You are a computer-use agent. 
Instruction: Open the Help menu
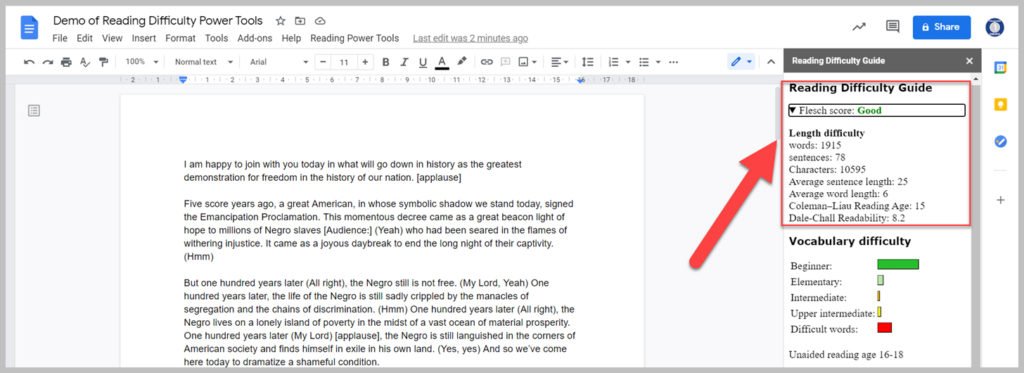pyautogui.click(x=291, y=38)
